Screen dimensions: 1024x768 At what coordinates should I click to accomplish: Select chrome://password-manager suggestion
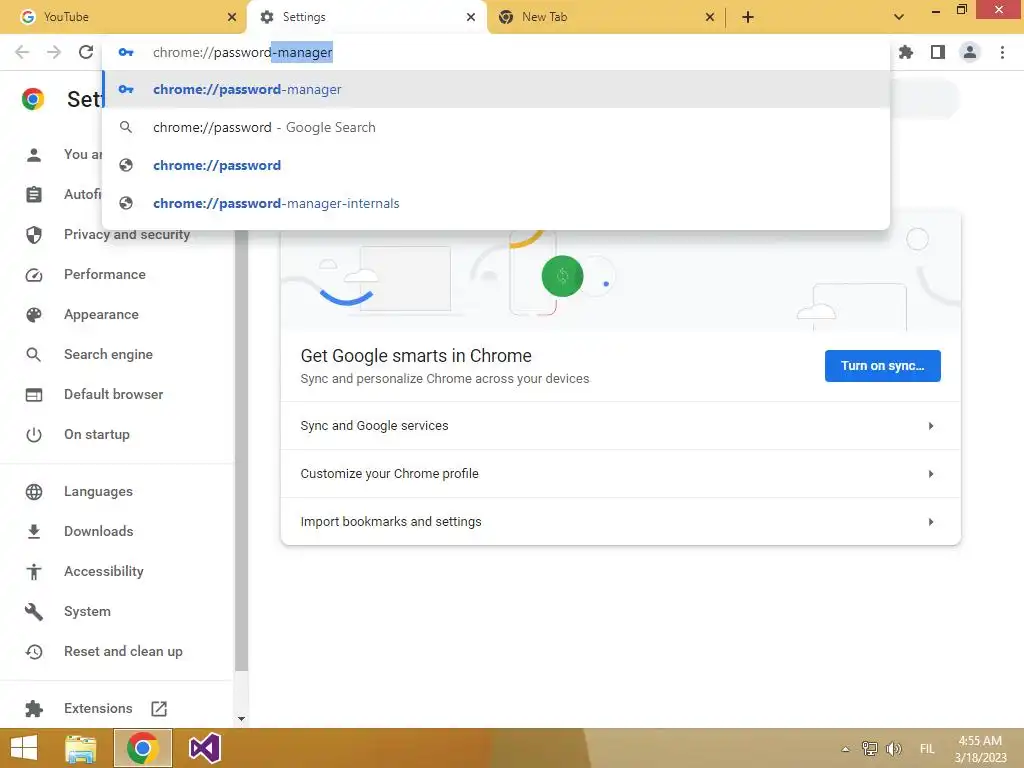(x=496, y=89)
